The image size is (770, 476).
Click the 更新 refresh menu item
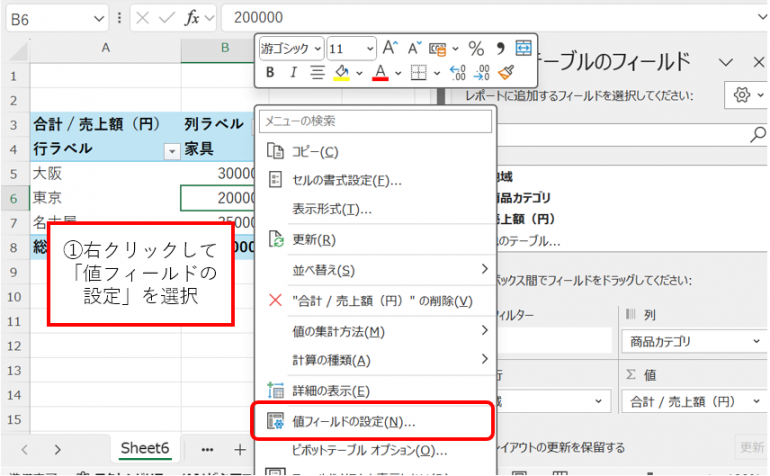[x=313, y=240]
